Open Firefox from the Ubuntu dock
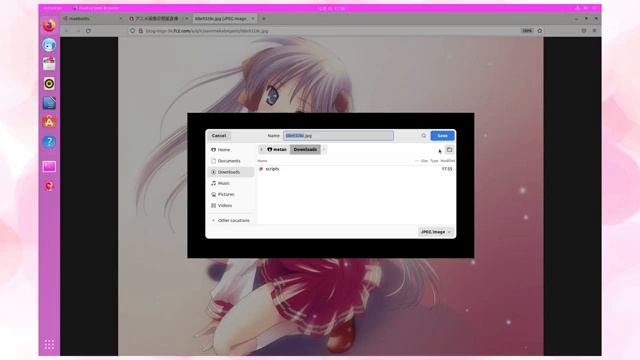Image resolution: width=640 pixels, height=360 pixels. point(49,25)
